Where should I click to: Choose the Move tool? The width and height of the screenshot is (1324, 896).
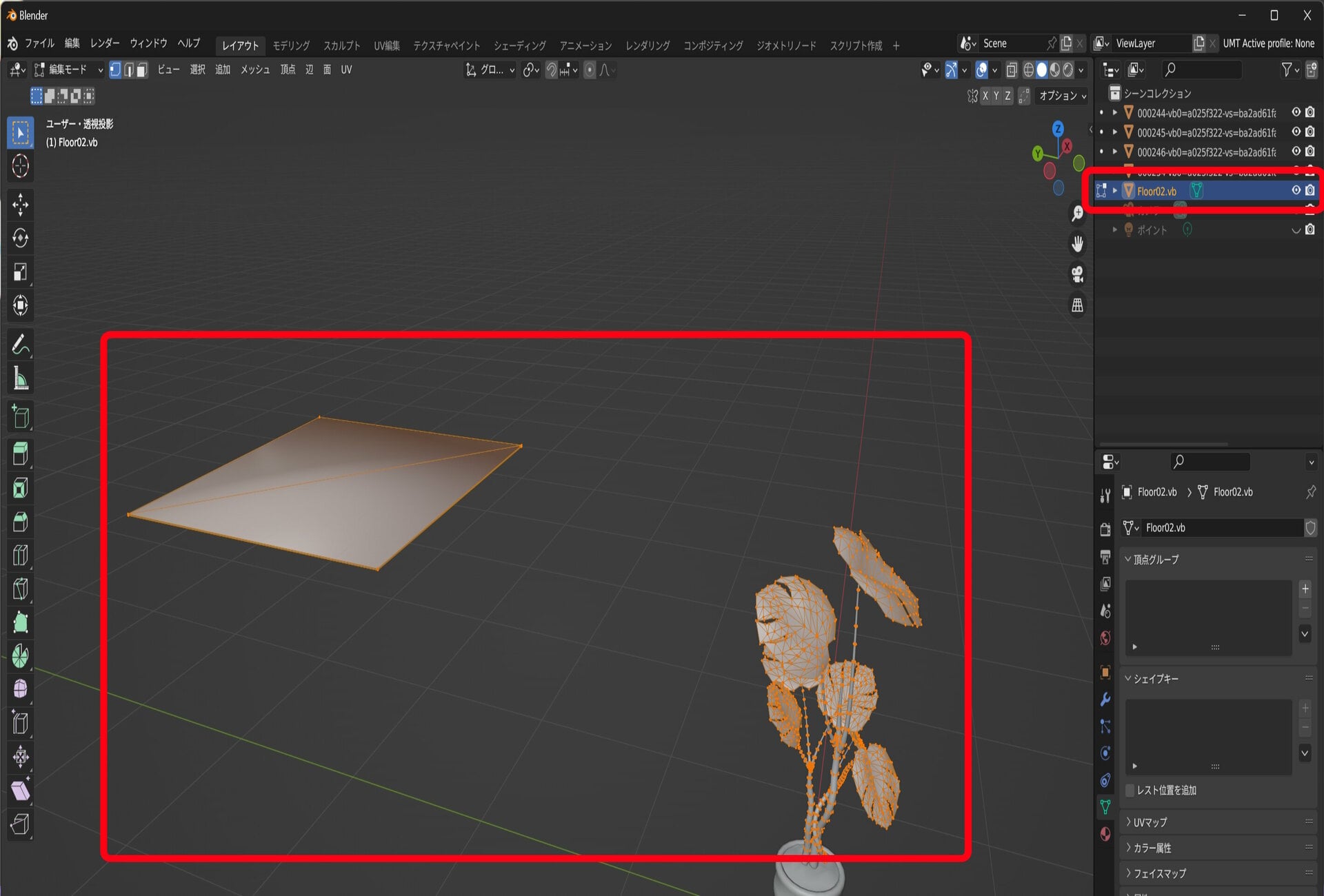tap(20, 204)
